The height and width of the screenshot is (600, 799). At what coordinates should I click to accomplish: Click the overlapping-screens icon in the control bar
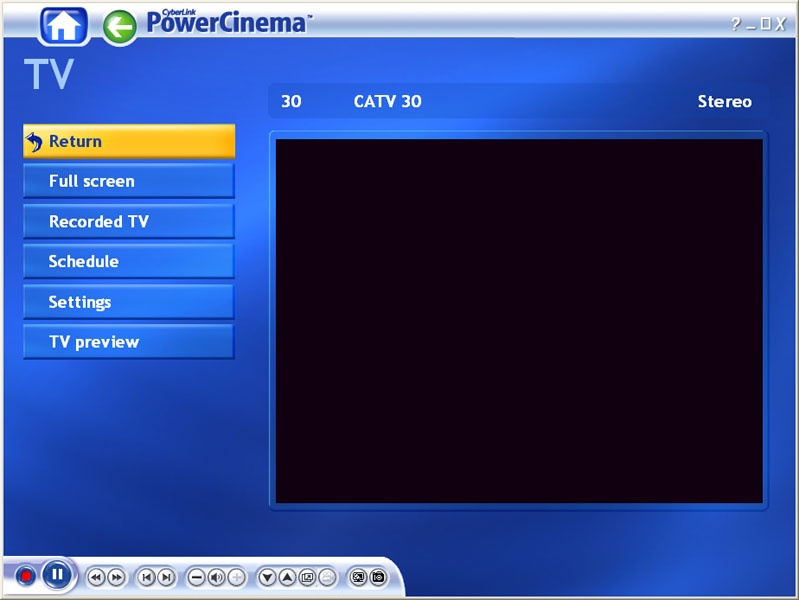(307, 578)
